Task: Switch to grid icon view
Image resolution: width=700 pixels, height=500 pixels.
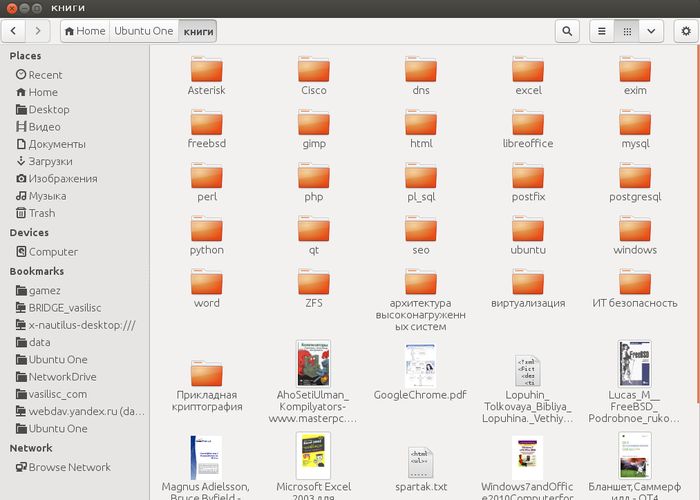Action: click(x=627, y=31)
